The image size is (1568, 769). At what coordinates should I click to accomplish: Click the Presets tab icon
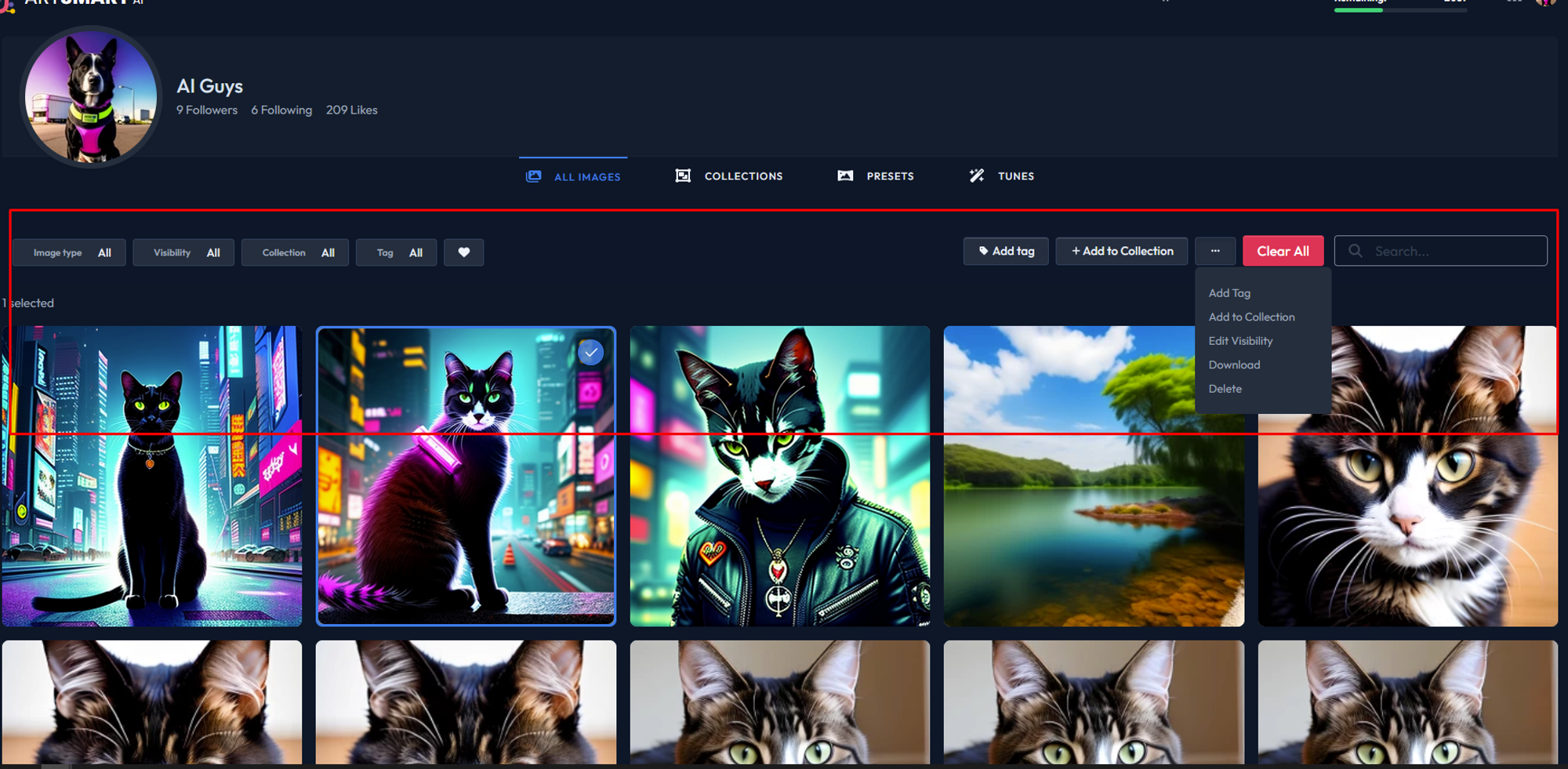click(845, 176)
